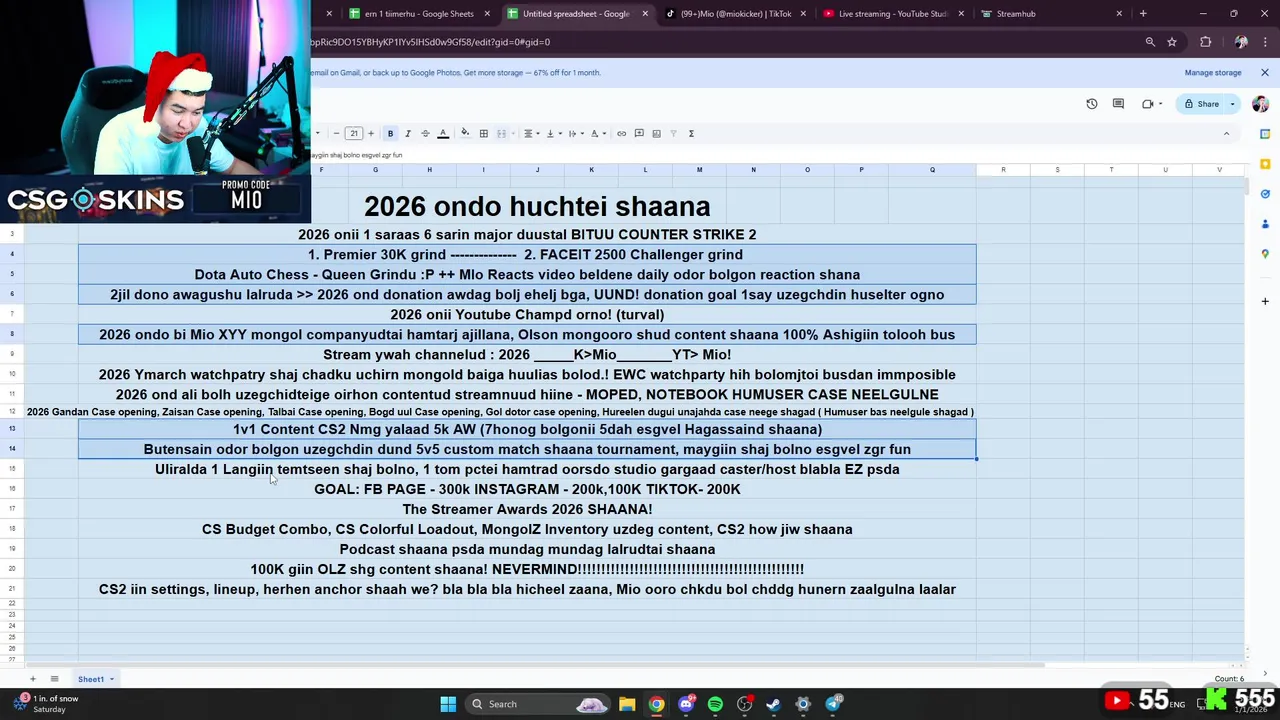Open the fill color picker
The image size is (1280, 720).
coord(465,133)
